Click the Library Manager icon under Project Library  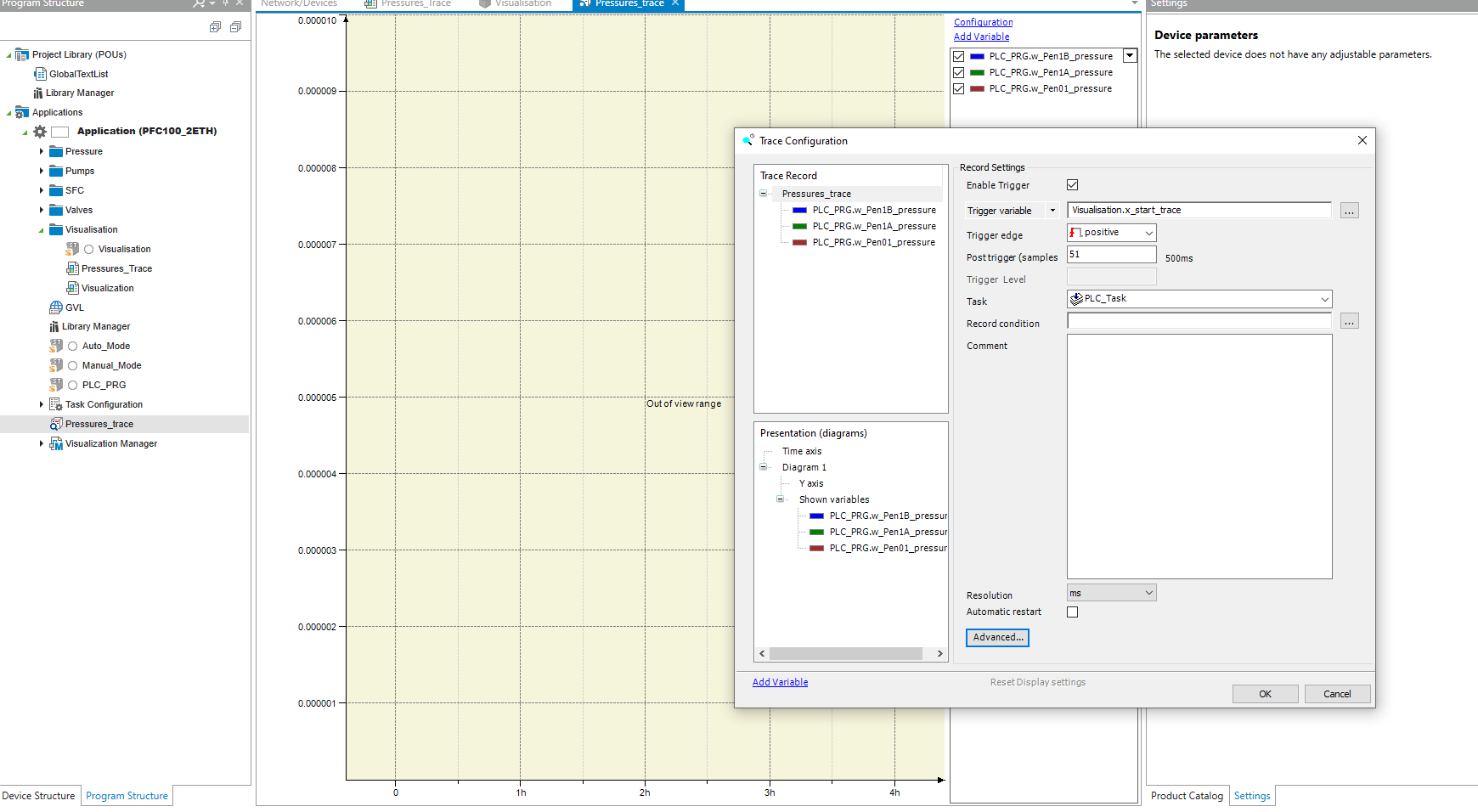[x=38, y=93]
